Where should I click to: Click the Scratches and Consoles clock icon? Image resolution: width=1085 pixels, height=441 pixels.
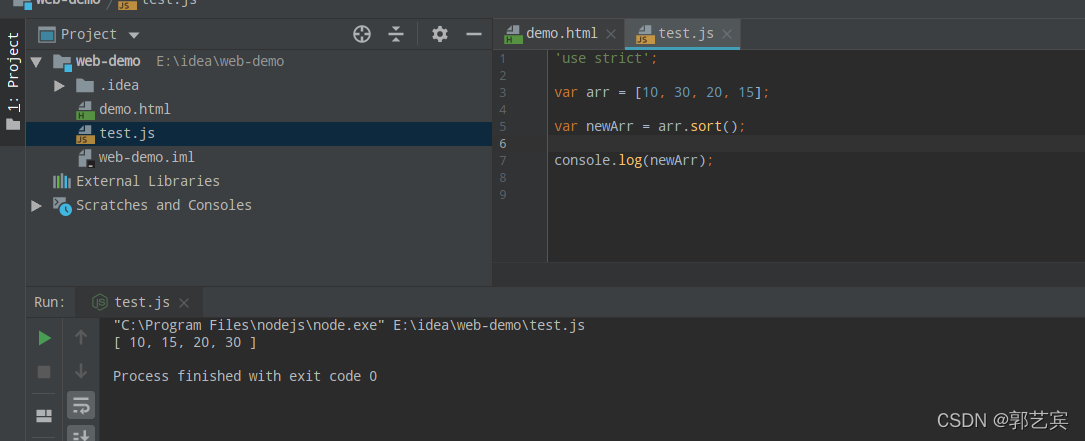62,206
